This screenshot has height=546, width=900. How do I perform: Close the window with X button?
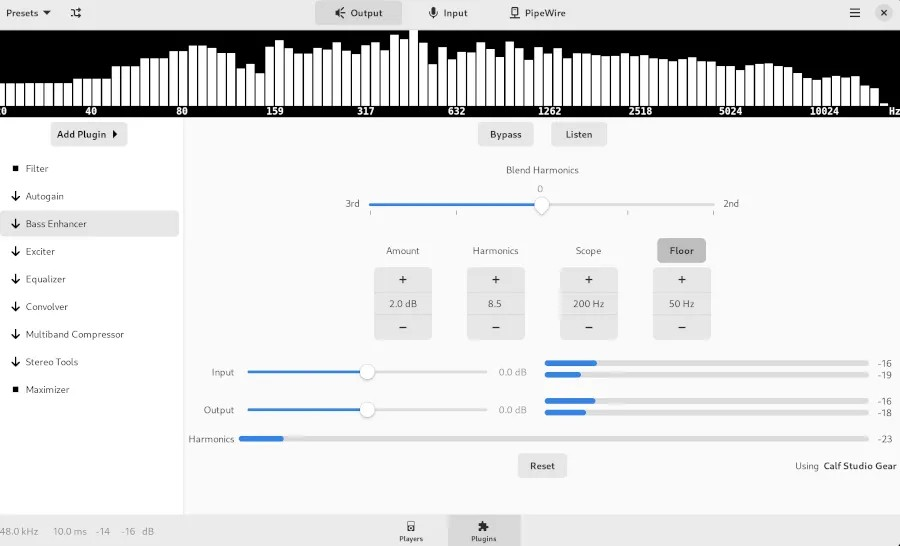tap(883, 13)
